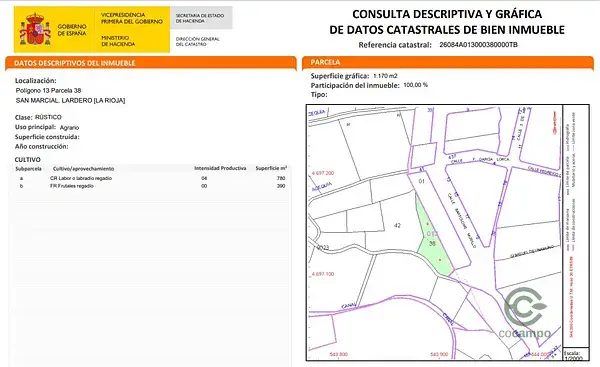Click the cadastral reference number 26084A013000380000TB
Image resolution: width=600 pixels, height=367 pixels.
pyautogui.click(x=478, y=45)
